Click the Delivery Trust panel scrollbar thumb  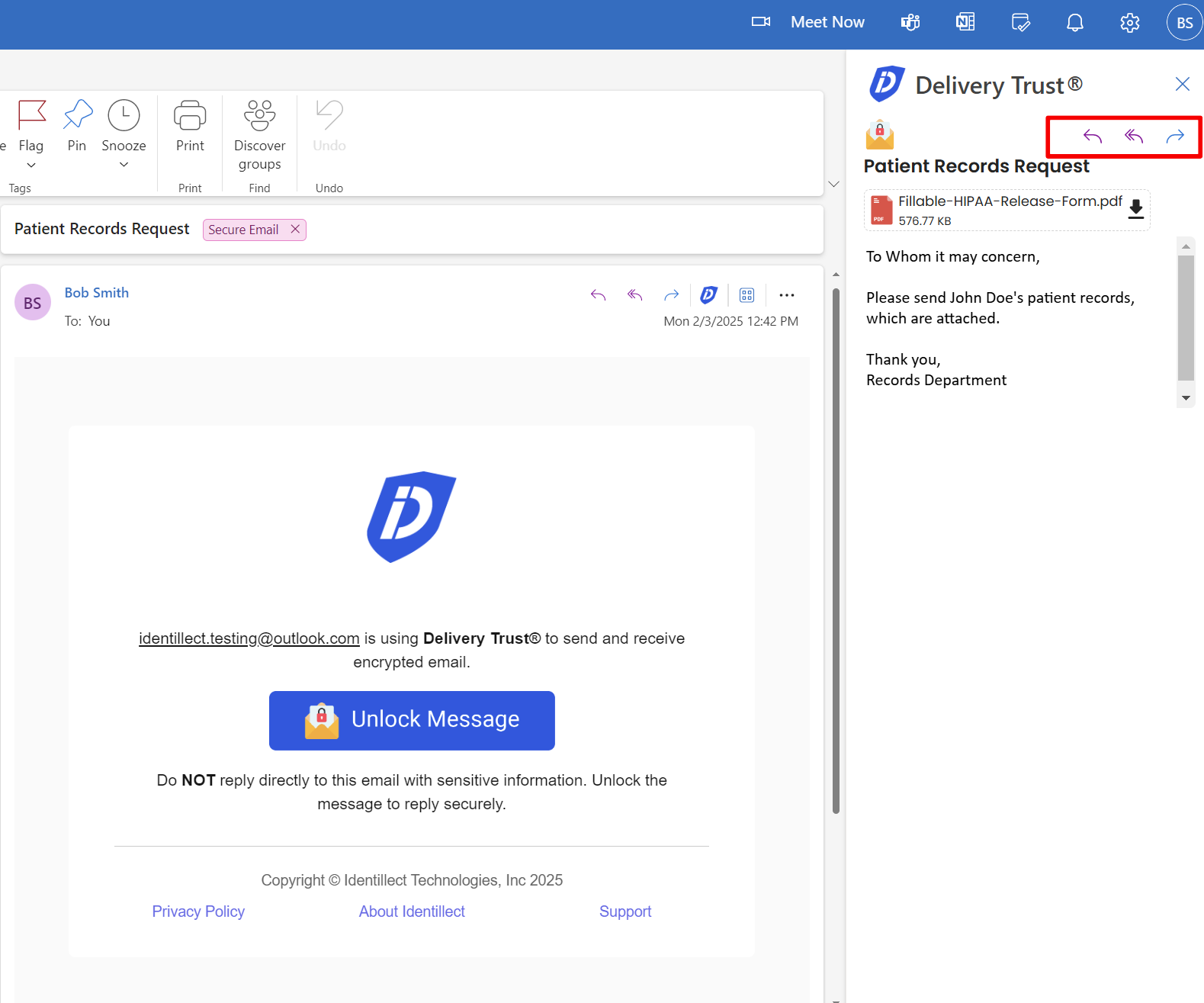click(1186, 317)
